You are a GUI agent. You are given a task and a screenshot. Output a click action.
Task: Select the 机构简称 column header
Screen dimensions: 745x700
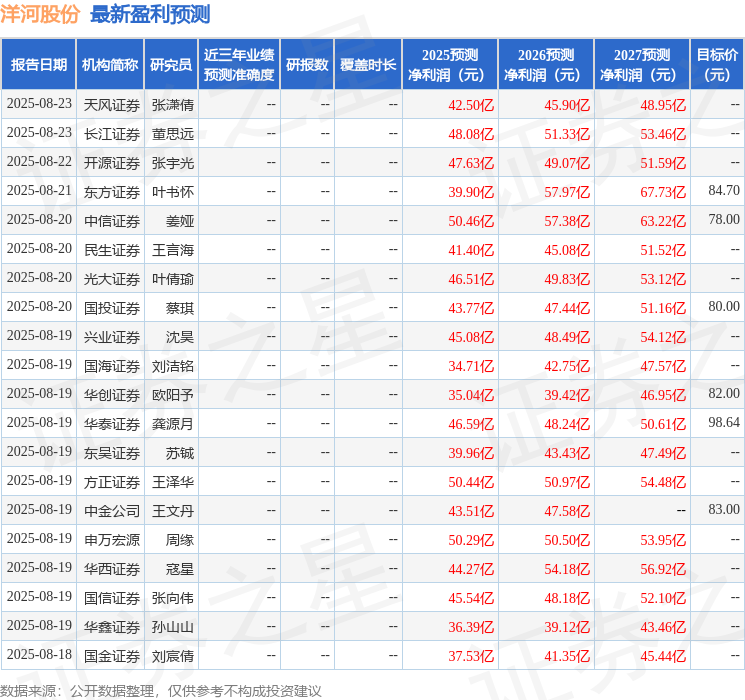coord(110,65)
